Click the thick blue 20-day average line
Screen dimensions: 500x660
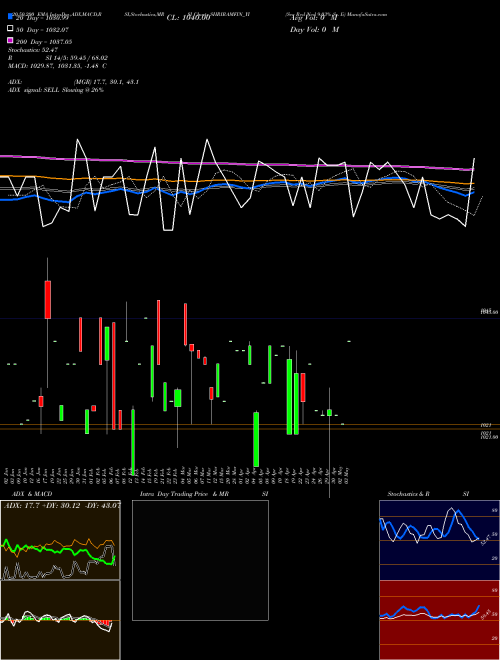pos(236,185)
